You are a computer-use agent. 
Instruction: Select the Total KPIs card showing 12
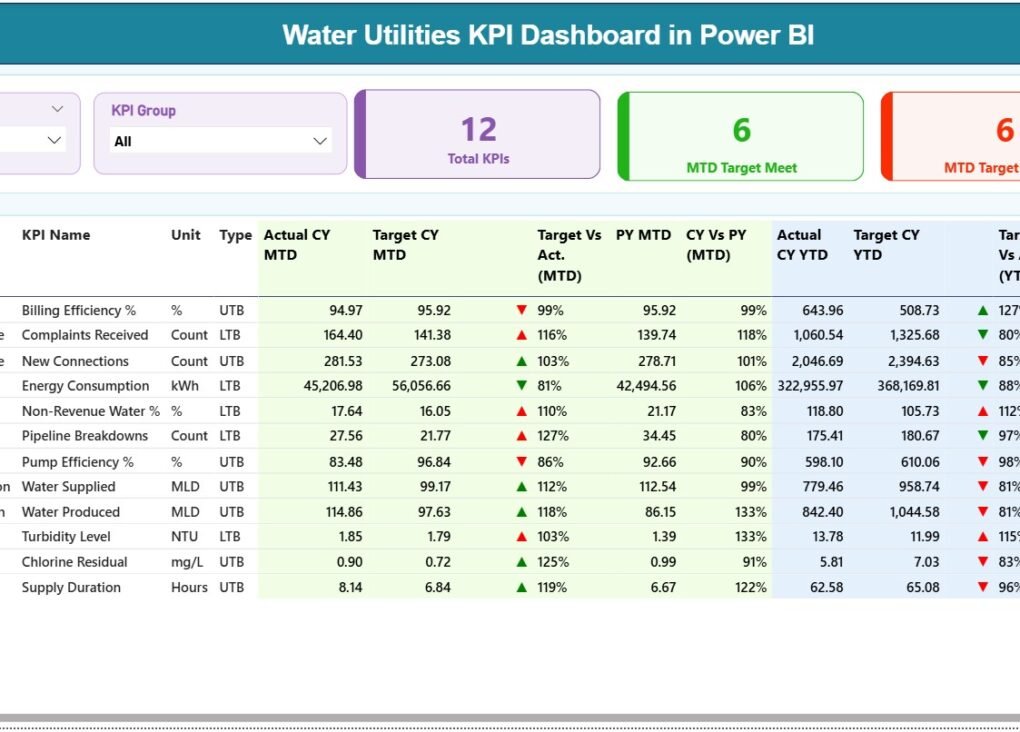click(x=477, y=134)
